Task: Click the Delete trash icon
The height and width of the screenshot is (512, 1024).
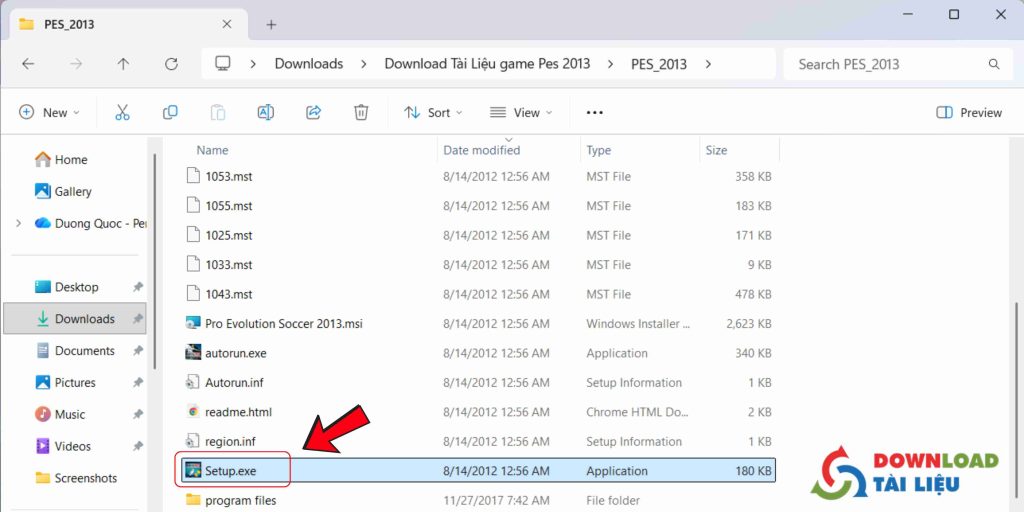Action: coord(361,112)
